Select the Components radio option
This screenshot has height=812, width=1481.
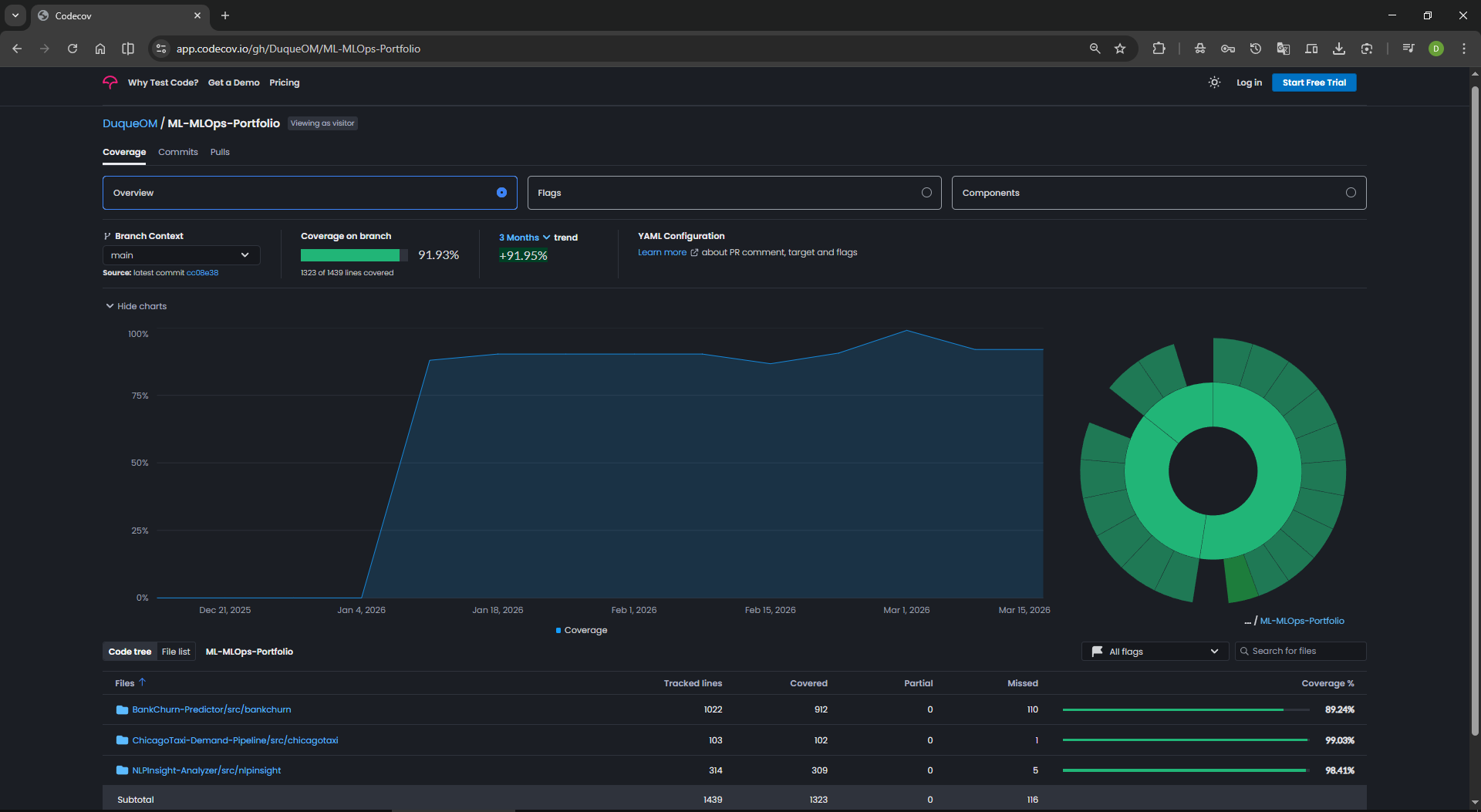(x=1351, y=193)
